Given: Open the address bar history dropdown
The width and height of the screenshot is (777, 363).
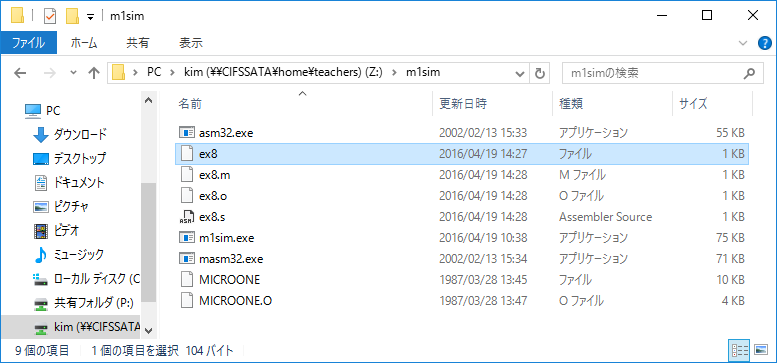Looking at the screenshot, I should [x=520, y=74].
